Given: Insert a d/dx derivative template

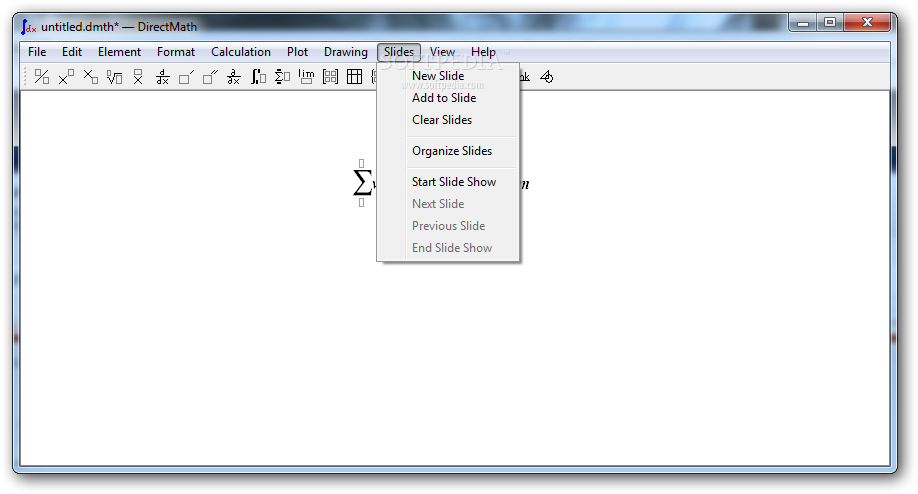Looking at the screenshot, I should (162, 77).
